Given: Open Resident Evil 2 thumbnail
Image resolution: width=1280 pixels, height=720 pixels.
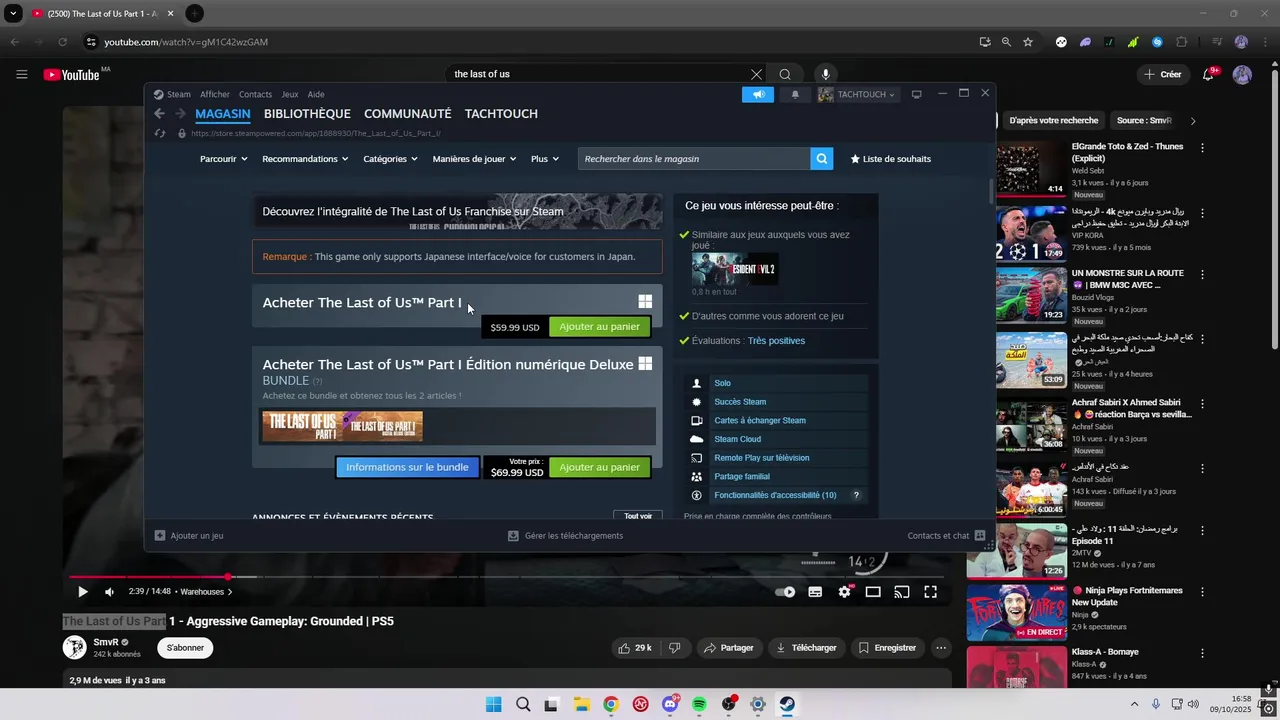Looking at the screenshot, I should pos(734,269).
